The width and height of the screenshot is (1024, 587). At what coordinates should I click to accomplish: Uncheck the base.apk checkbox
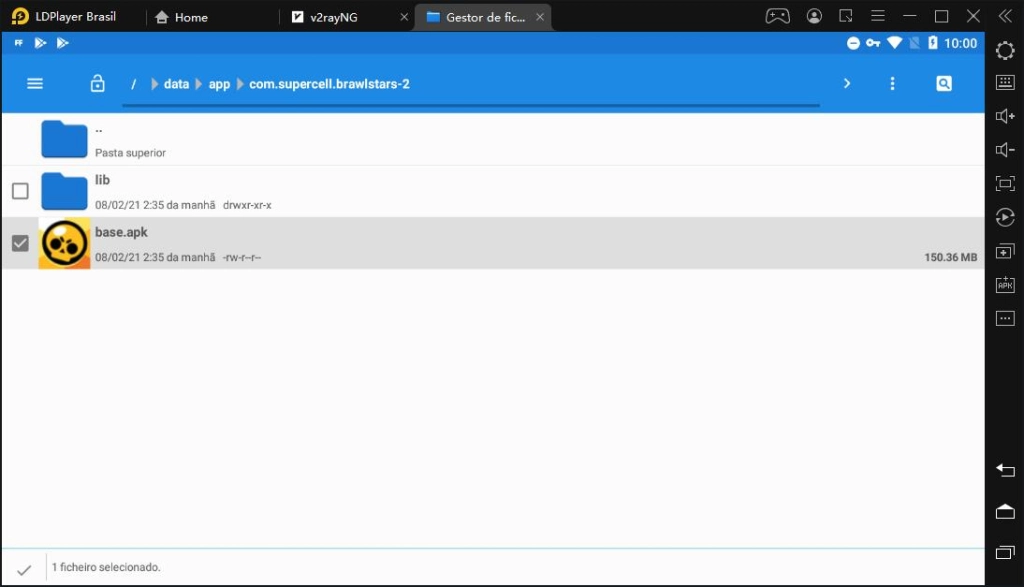point(20,243)
